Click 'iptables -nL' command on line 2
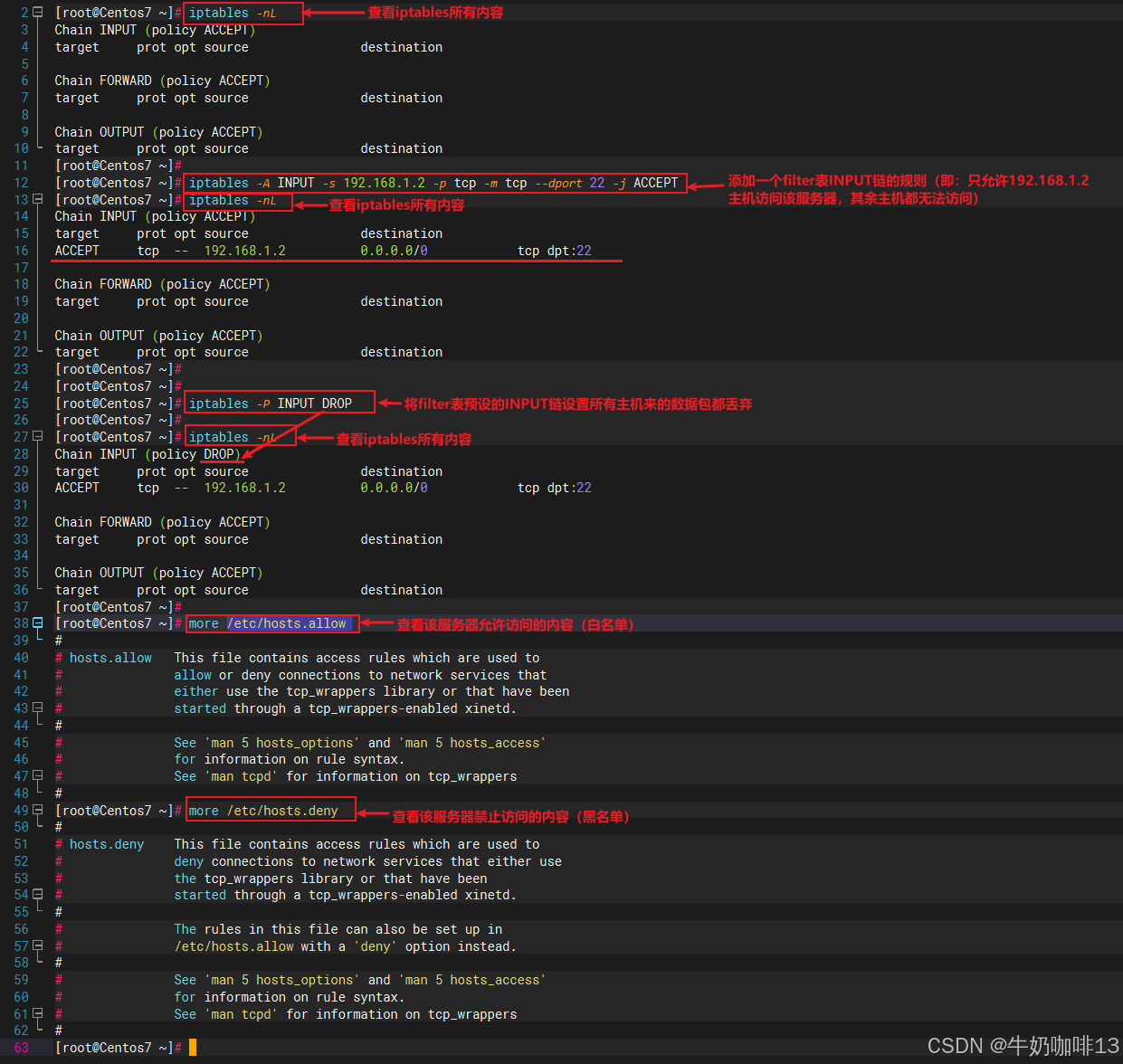Screen dimensions: 1123x1064 point(233,13)
